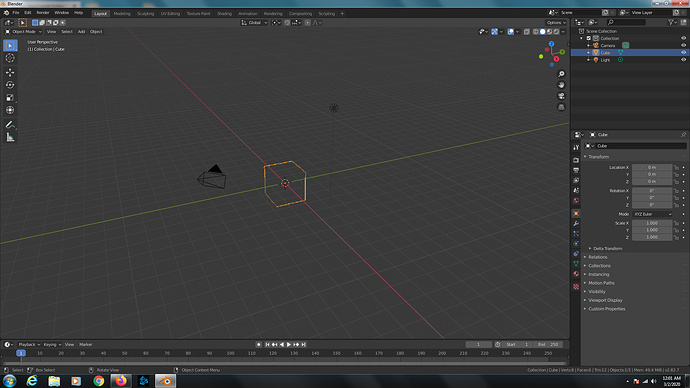This screenshot has width=690, height=388.
Task: Select the Measure tool
Action: coord(10,138)
